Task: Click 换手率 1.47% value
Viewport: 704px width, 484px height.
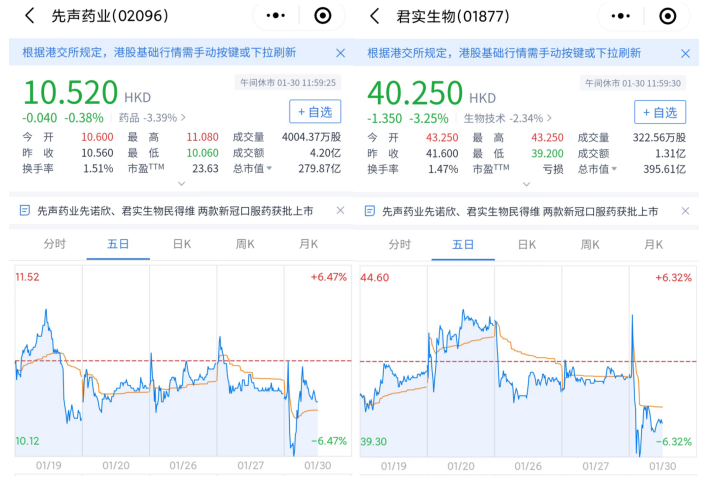Action: pos(443,169)
